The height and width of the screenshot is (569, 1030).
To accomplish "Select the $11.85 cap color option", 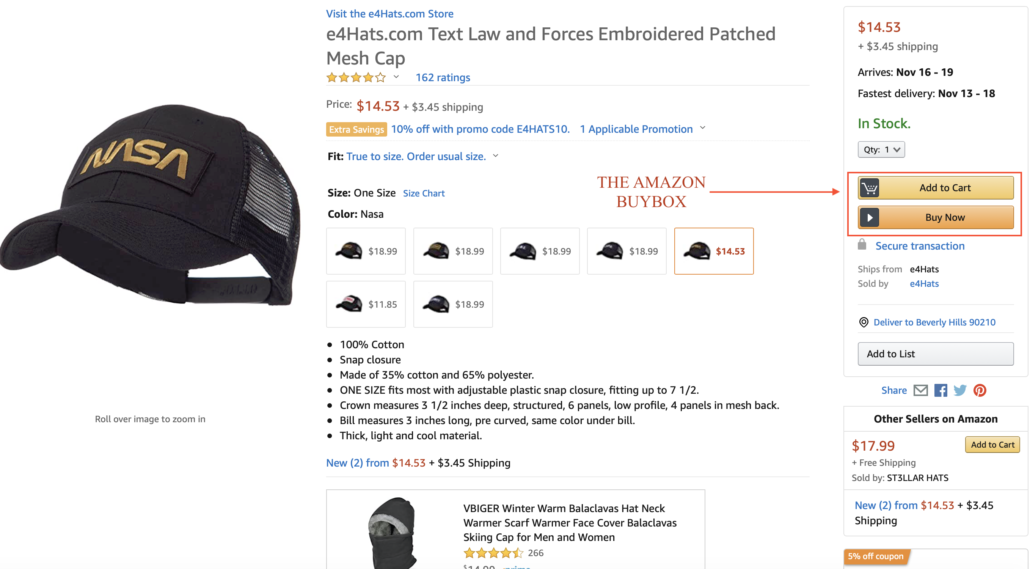I will coord(366,304).
